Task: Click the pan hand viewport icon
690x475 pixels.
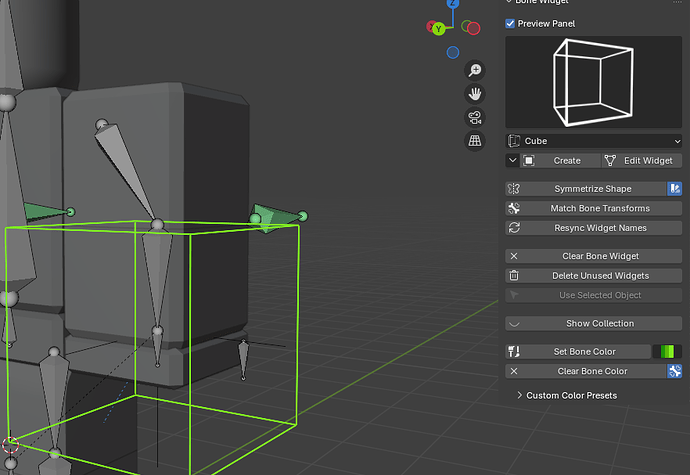Action: click(475, 94)
